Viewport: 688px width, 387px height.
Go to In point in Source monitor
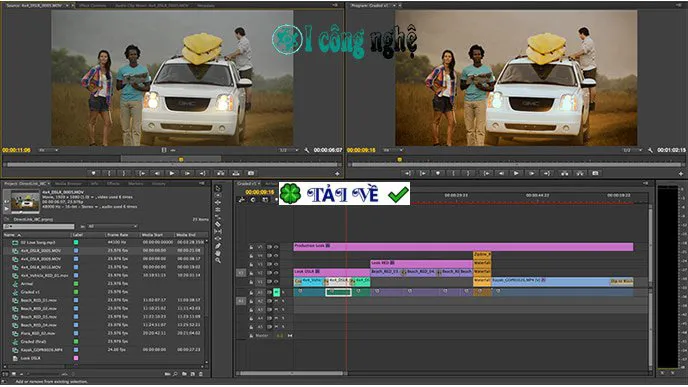pyautogui.click(x=141, y=173)
